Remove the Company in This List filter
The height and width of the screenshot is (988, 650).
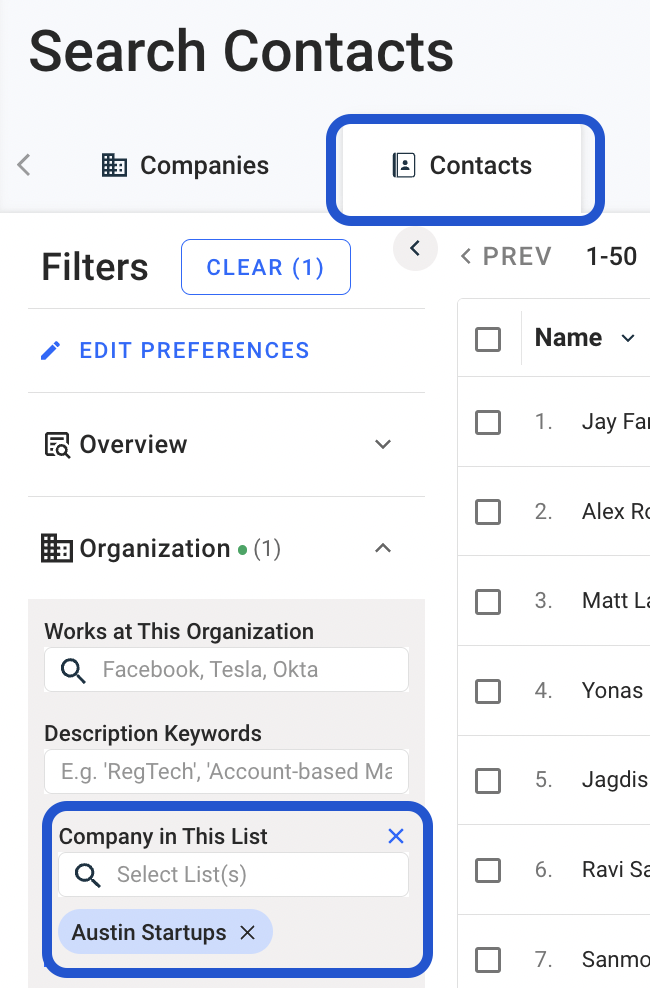[x=396, y=836]
